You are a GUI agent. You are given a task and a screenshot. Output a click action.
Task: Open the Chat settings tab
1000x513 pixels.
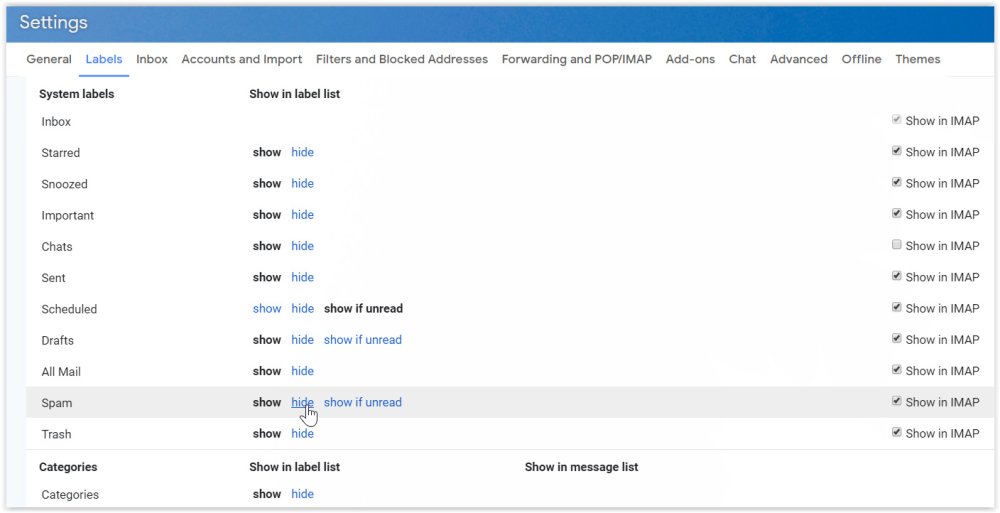742,59
